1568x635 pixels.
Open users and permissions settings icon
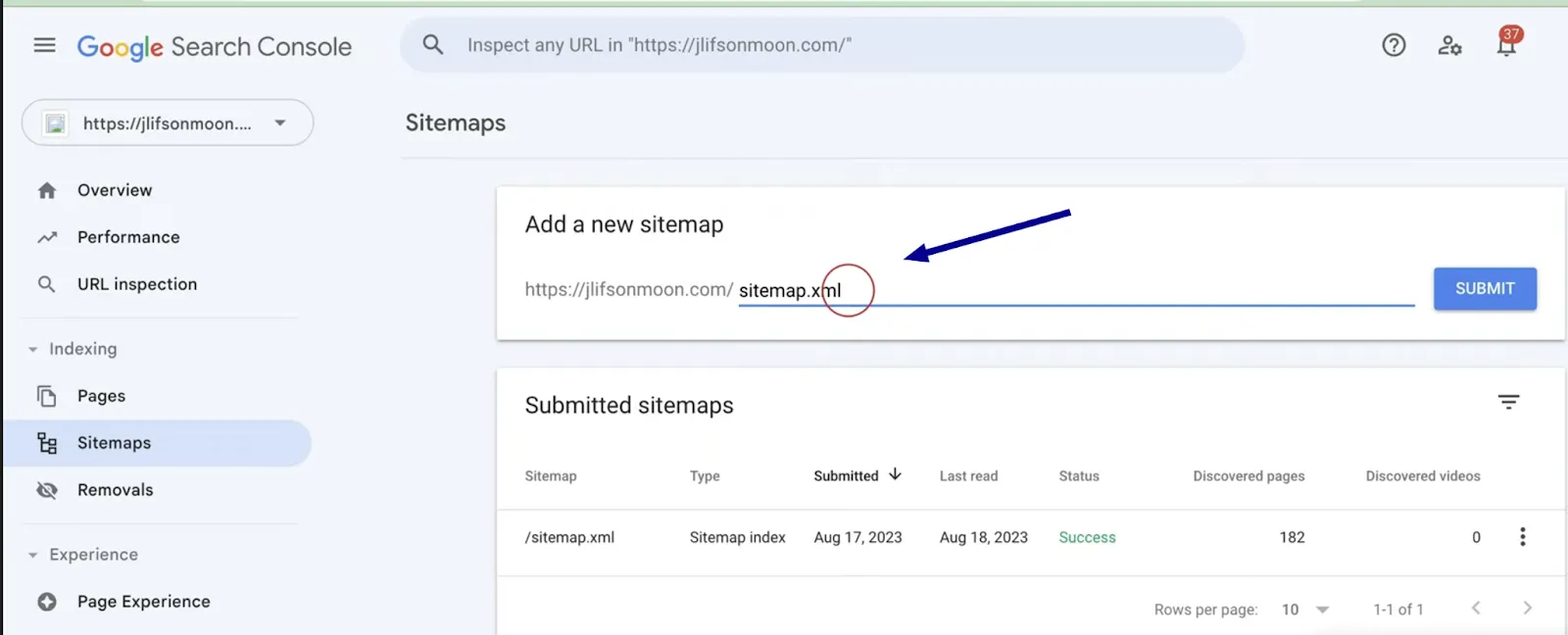pos(1449,45)
